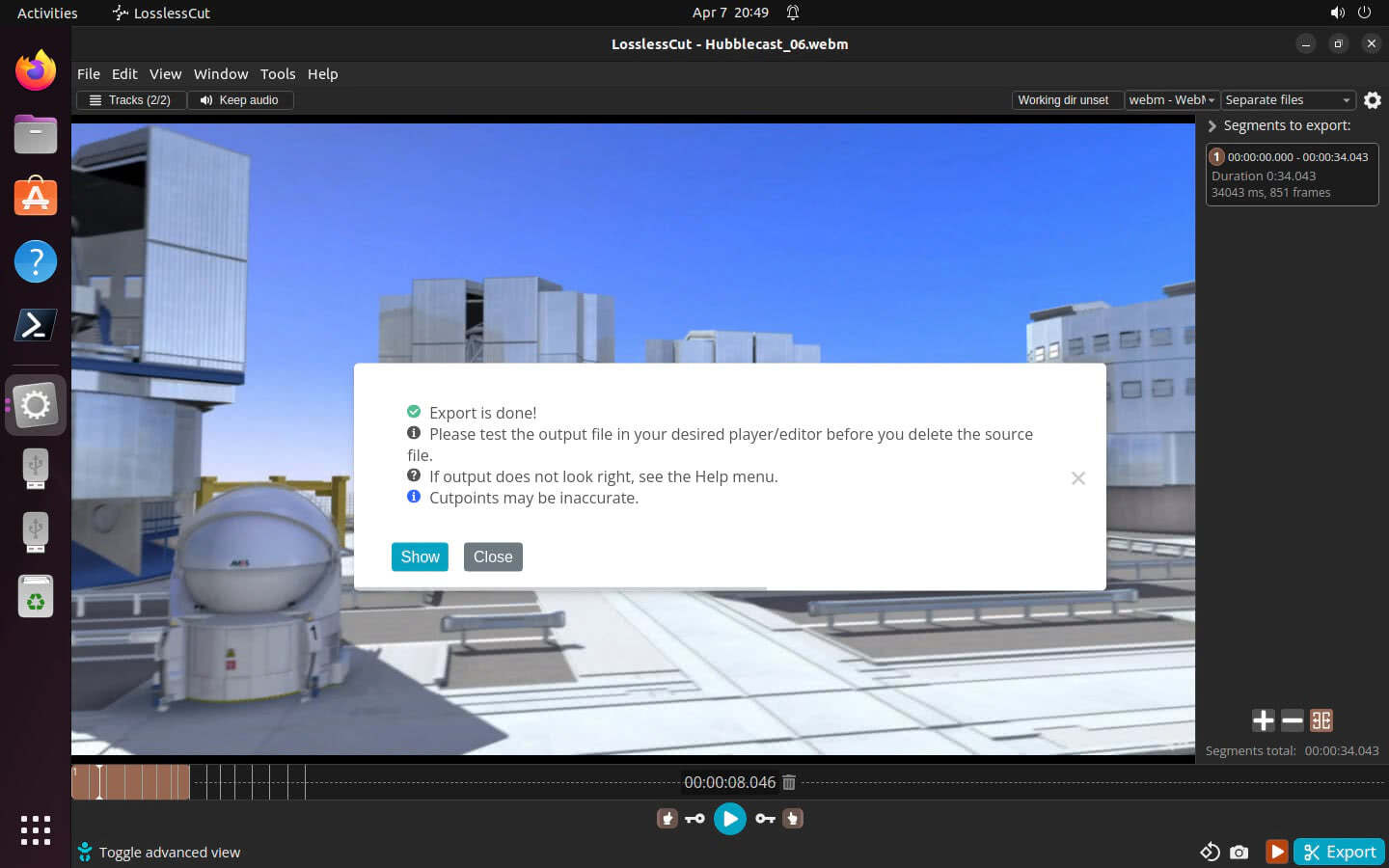Open notifications bell in top bar
The image size is (1389, 868).
click(793, 13)
